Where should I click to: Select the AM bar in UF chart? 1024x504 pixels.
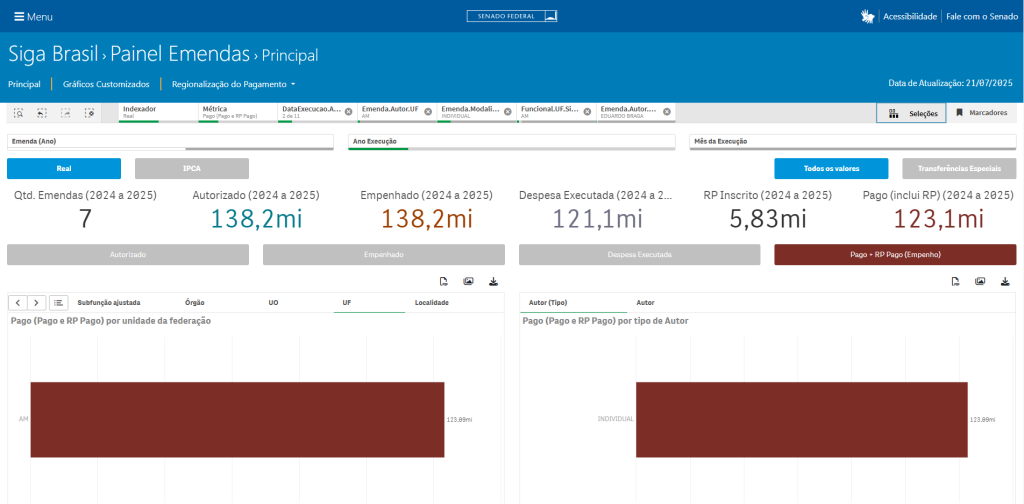tap(237, 419)
